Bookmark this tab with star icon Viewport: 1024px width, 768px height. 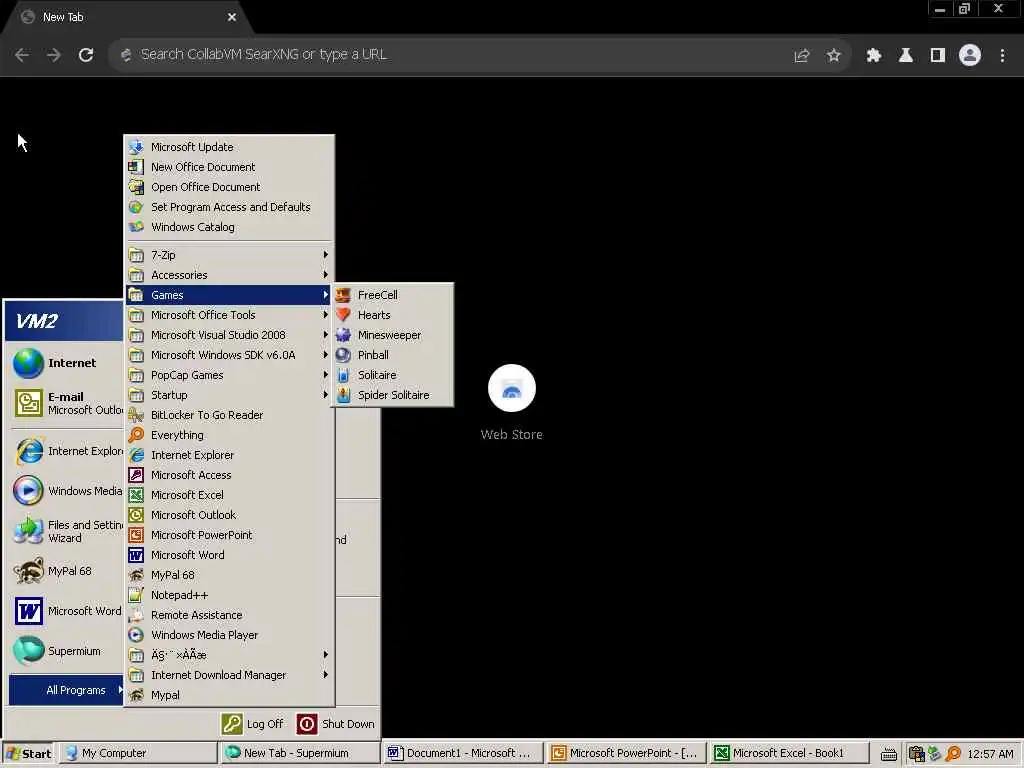(x=833, y=56)
